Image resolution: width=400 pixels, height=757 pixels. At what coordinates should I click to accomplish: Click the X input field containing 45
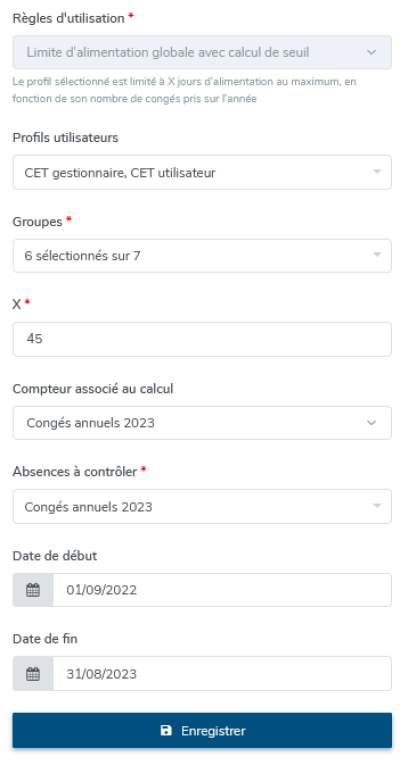202,339
